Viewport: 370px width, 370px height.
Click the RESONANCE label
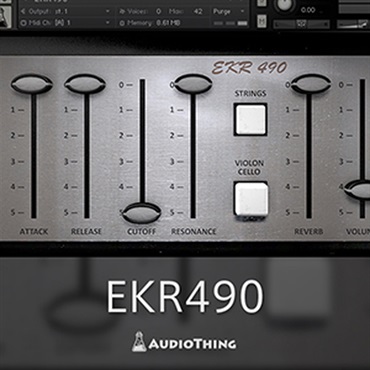click(x=194, y=231)
